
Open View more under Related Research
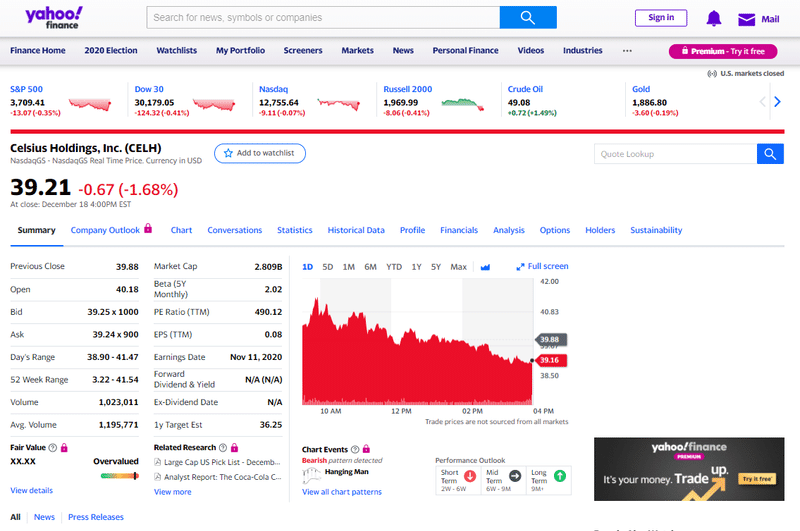[x=172, y=492]
